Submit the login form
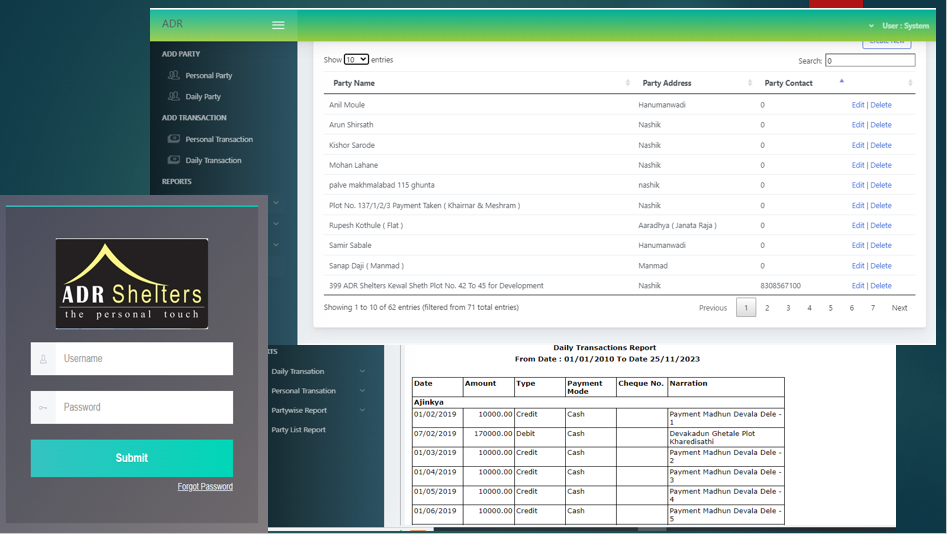Image resolution: width=947 pixels, height=534 pixels. coord(132,458)
